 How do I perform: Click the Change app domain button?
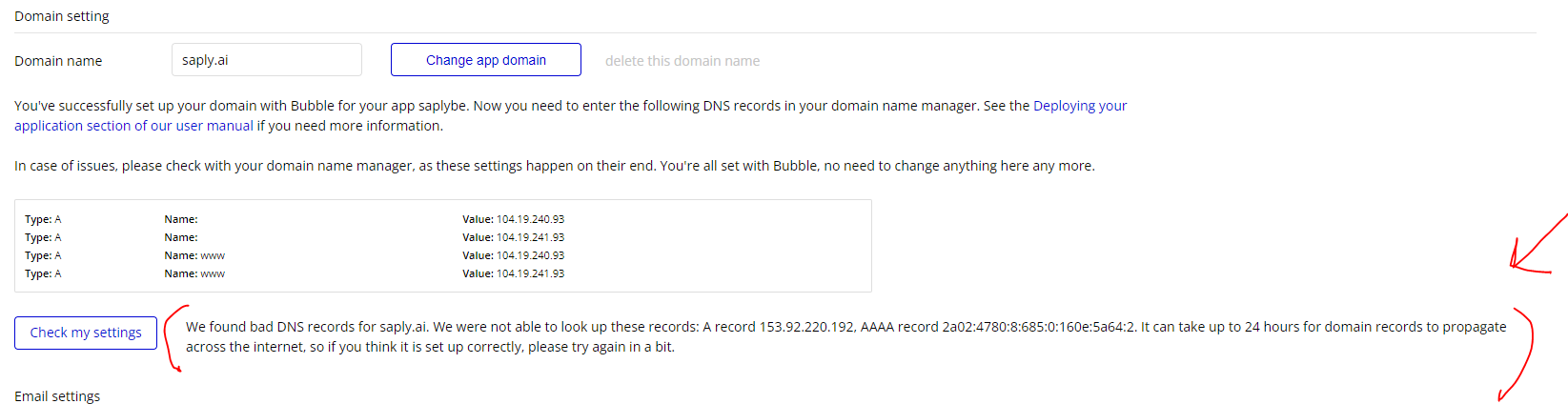486,59
